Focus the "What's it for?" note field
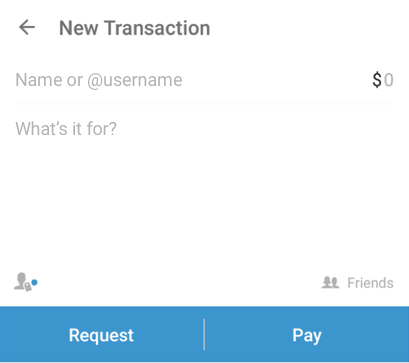The height and width of the screenshot is (363, 409). (66, 128)
